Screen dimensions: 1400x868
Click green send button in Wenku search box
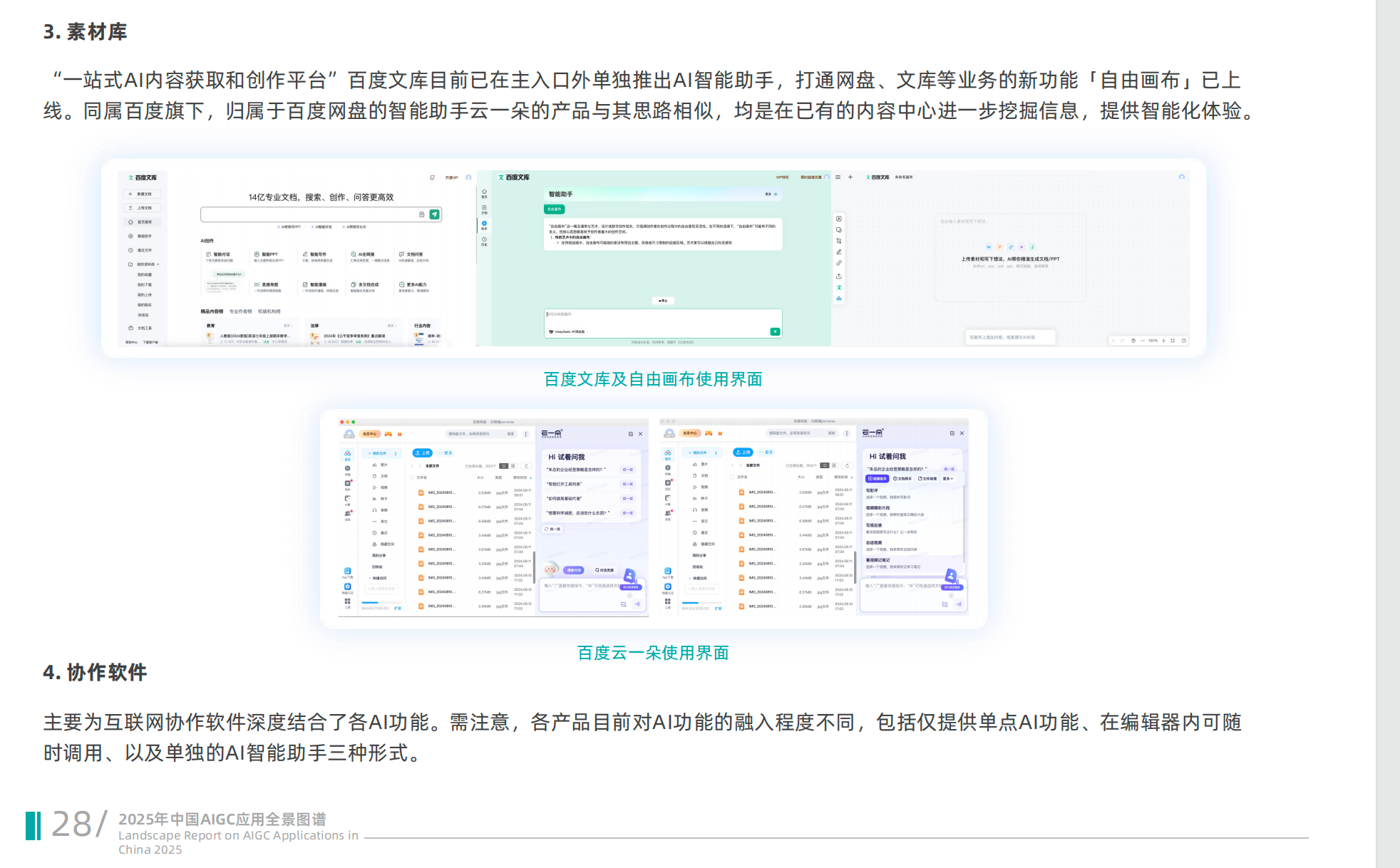pos(434,215)
